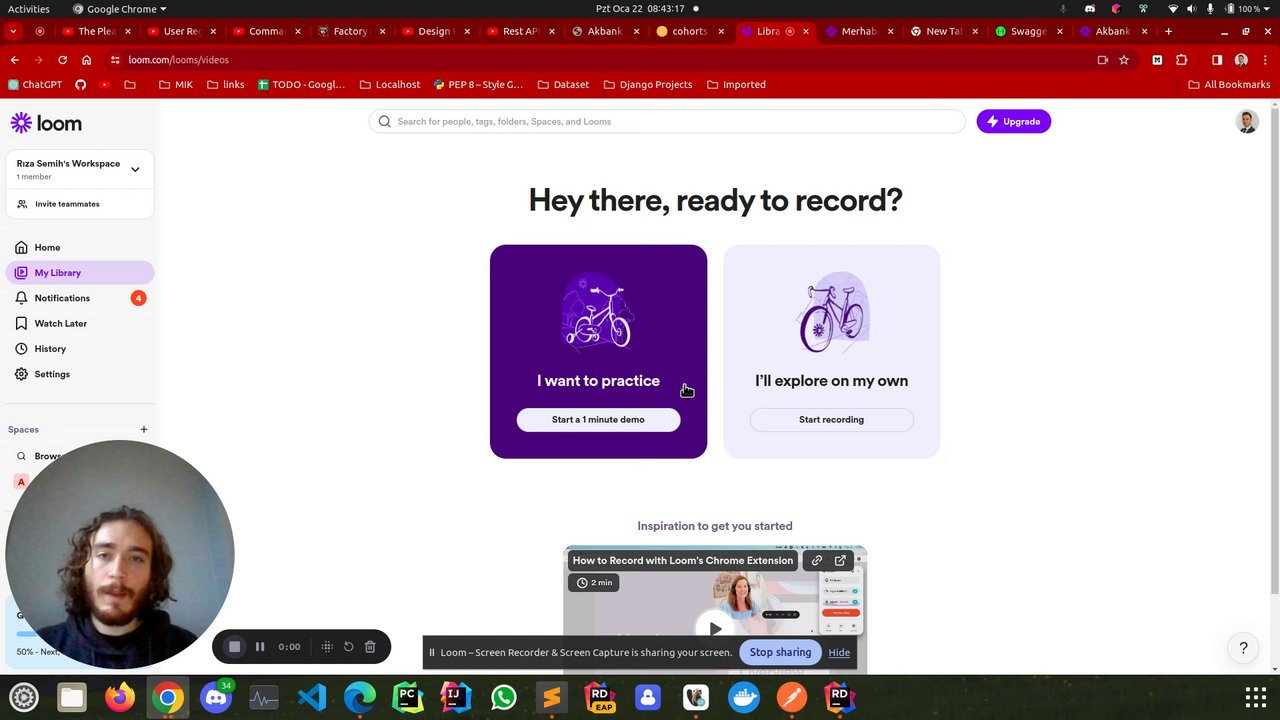Open the Localhost bookmarks folder

click(390, 85)
